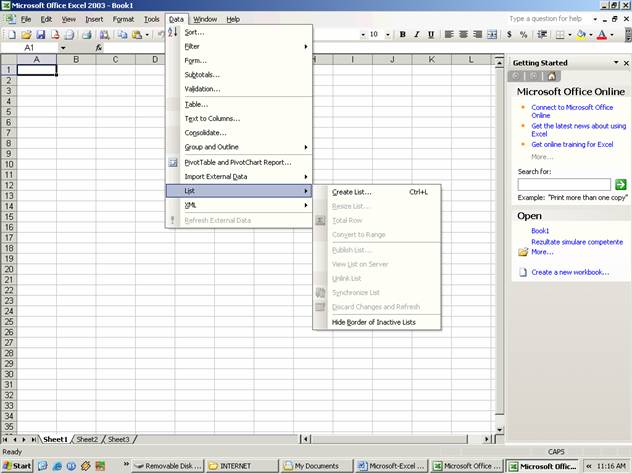Apply Currency style with dollar icon

coord(509,35)
